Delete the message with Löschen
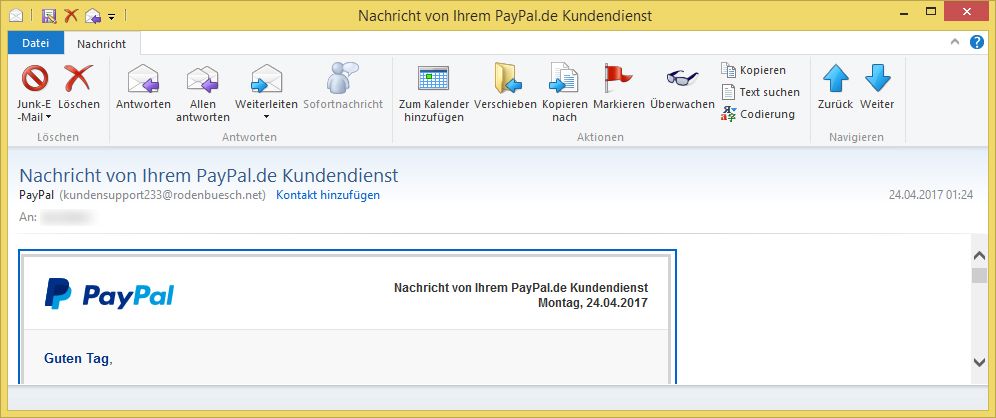This screenshot has width=996, height=418. click(79, 87)
